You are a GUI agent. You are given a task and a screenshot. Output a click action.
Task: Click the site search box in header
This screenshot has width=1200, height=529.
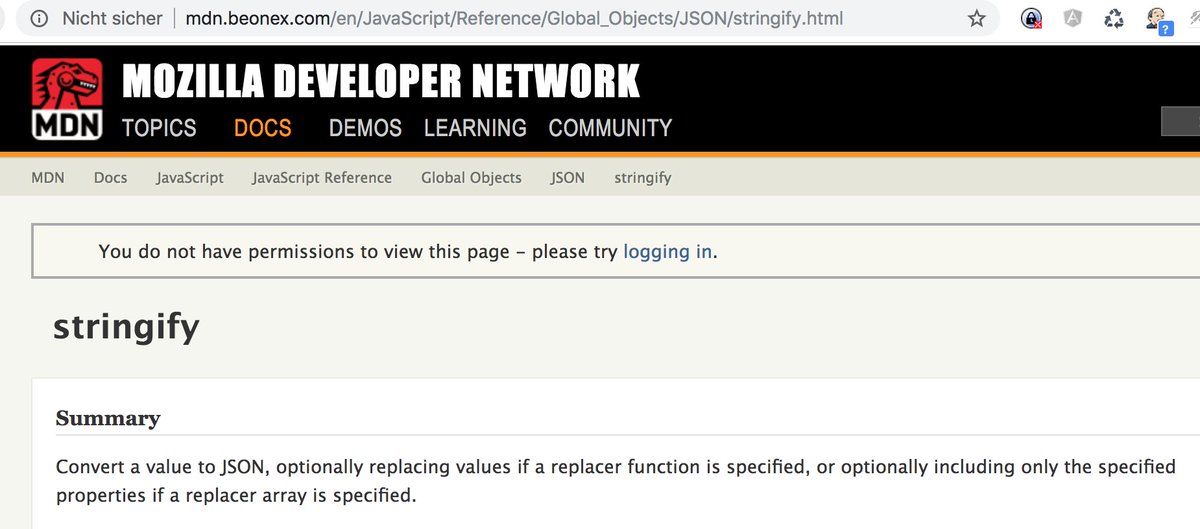tap(1180, 121)
